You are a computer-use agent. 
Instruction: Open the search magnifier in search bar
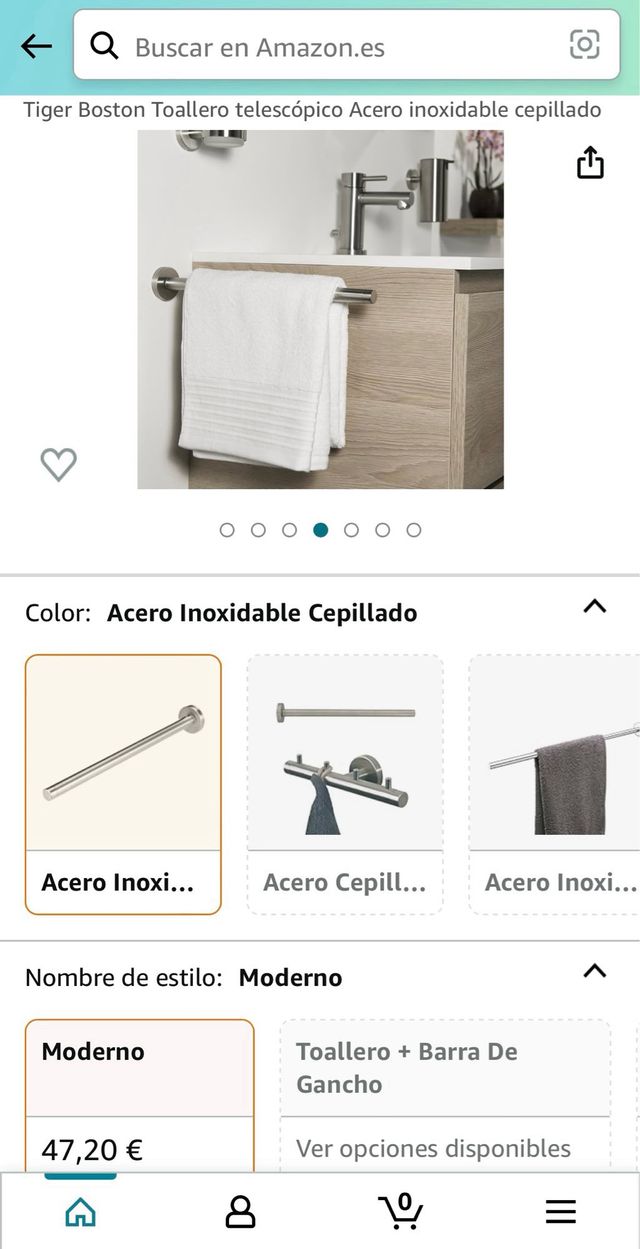pyautogui.click(x=104, y=44)
